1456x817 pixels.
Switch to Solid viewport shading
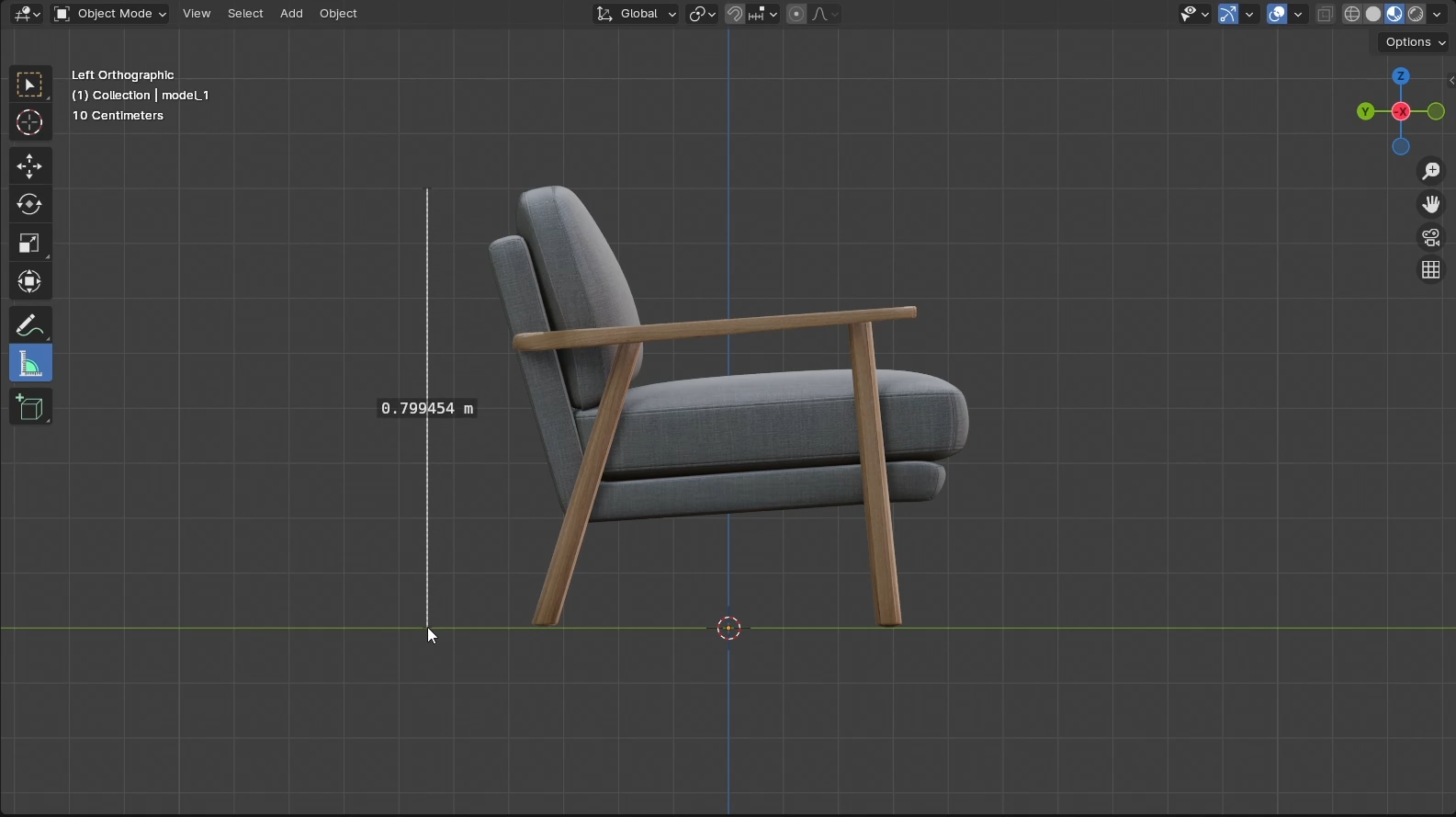click(1373, 14)
